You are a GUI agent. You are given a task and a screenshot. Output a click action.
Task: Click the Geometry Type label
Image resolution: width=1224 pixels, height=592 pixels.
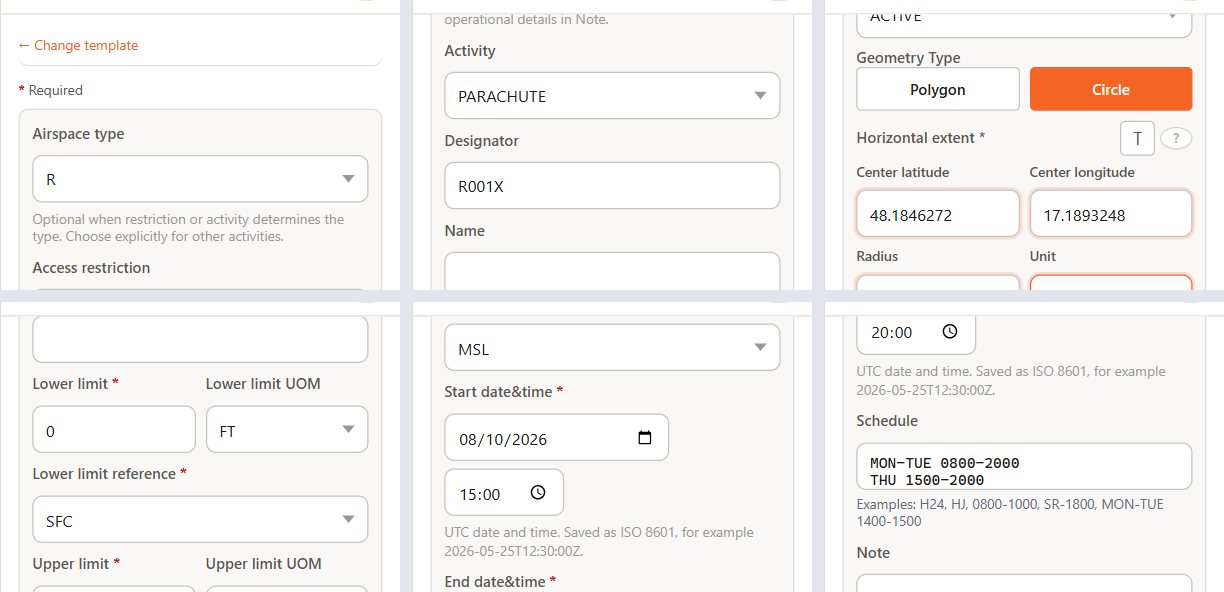click(908, 58)
